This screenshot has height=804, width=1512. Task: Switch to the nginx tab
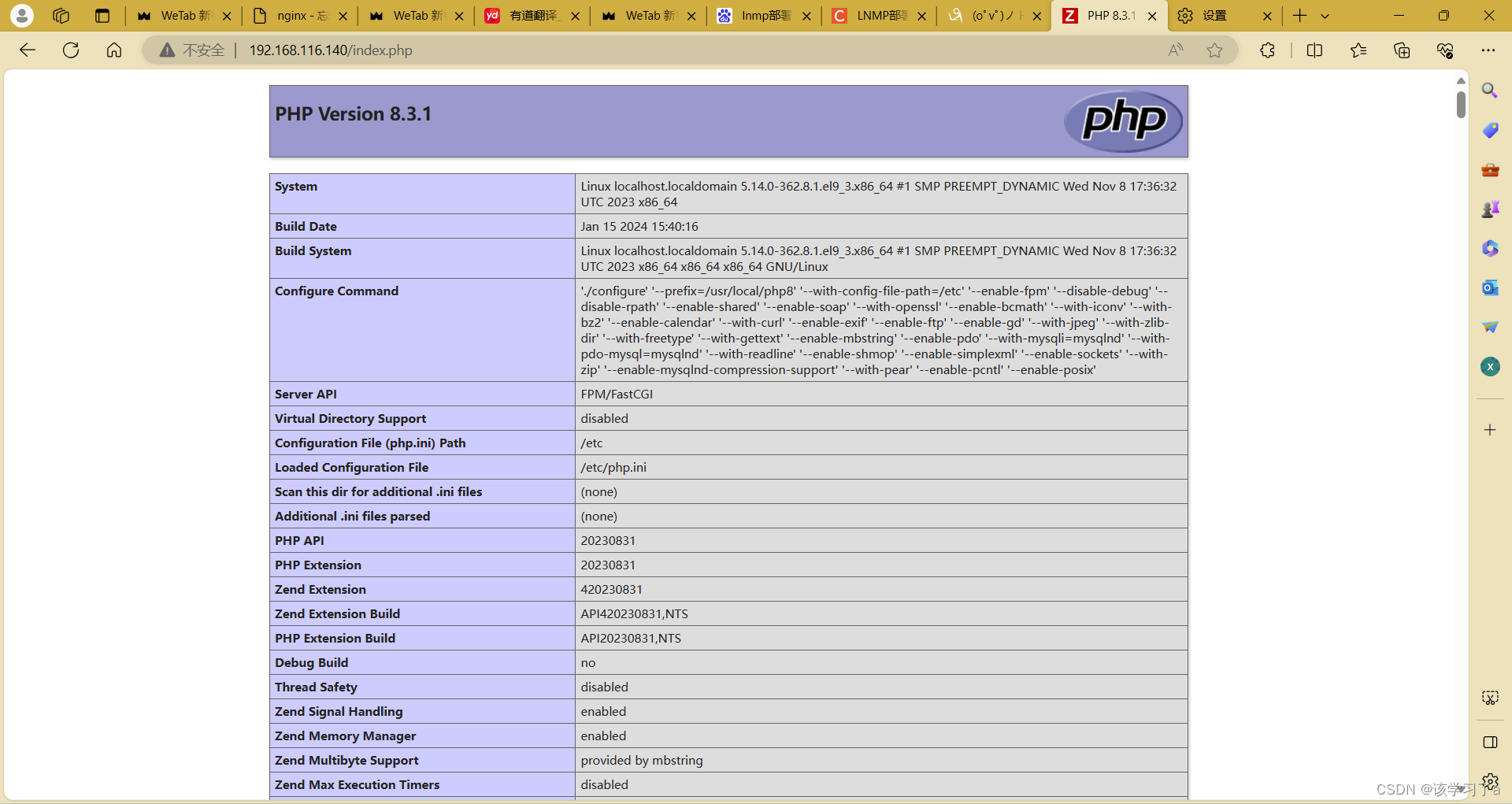tap(299, 16)
